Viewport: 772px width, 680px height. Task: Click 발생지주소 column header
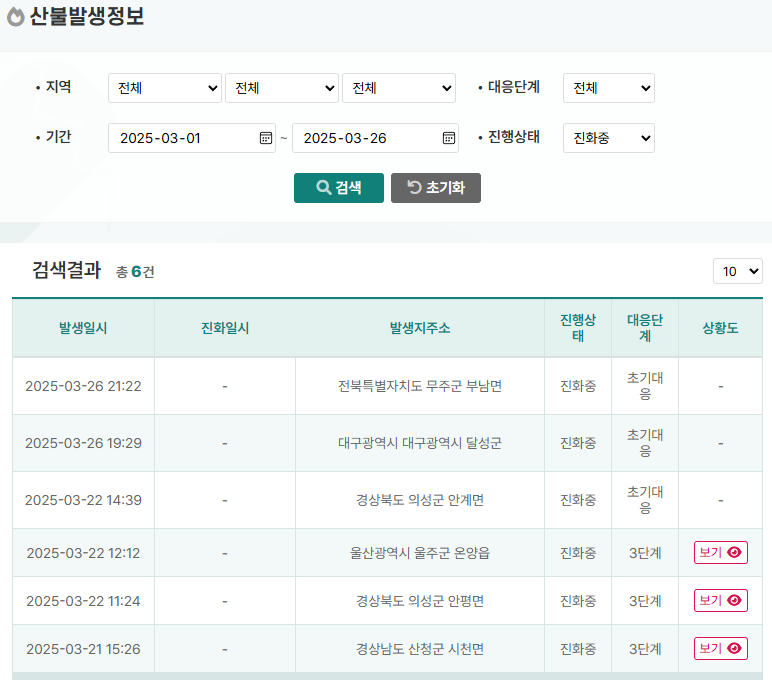(420, 328)
